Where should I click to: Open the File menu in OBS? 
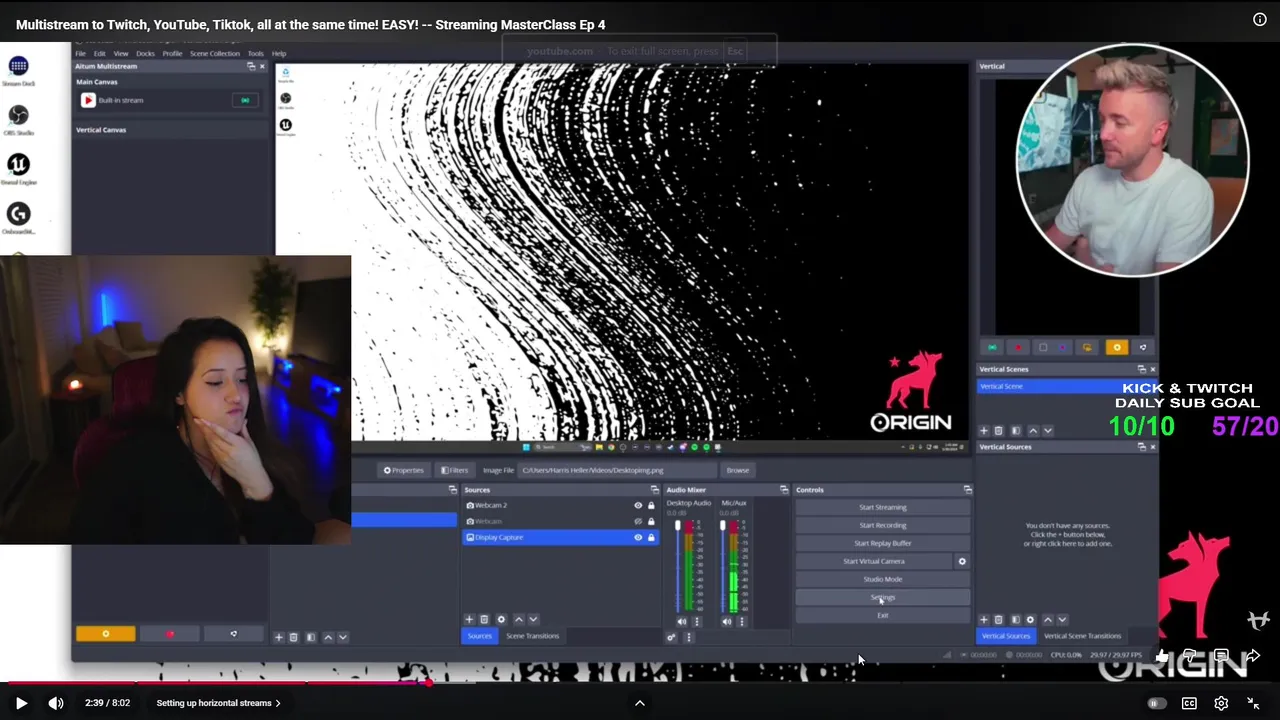pos(81,53)
